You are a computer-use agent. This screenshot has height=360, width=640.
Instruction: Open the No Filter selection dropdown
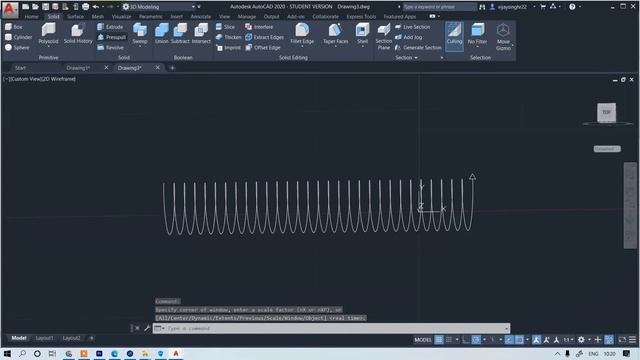(x=477, y=35)
